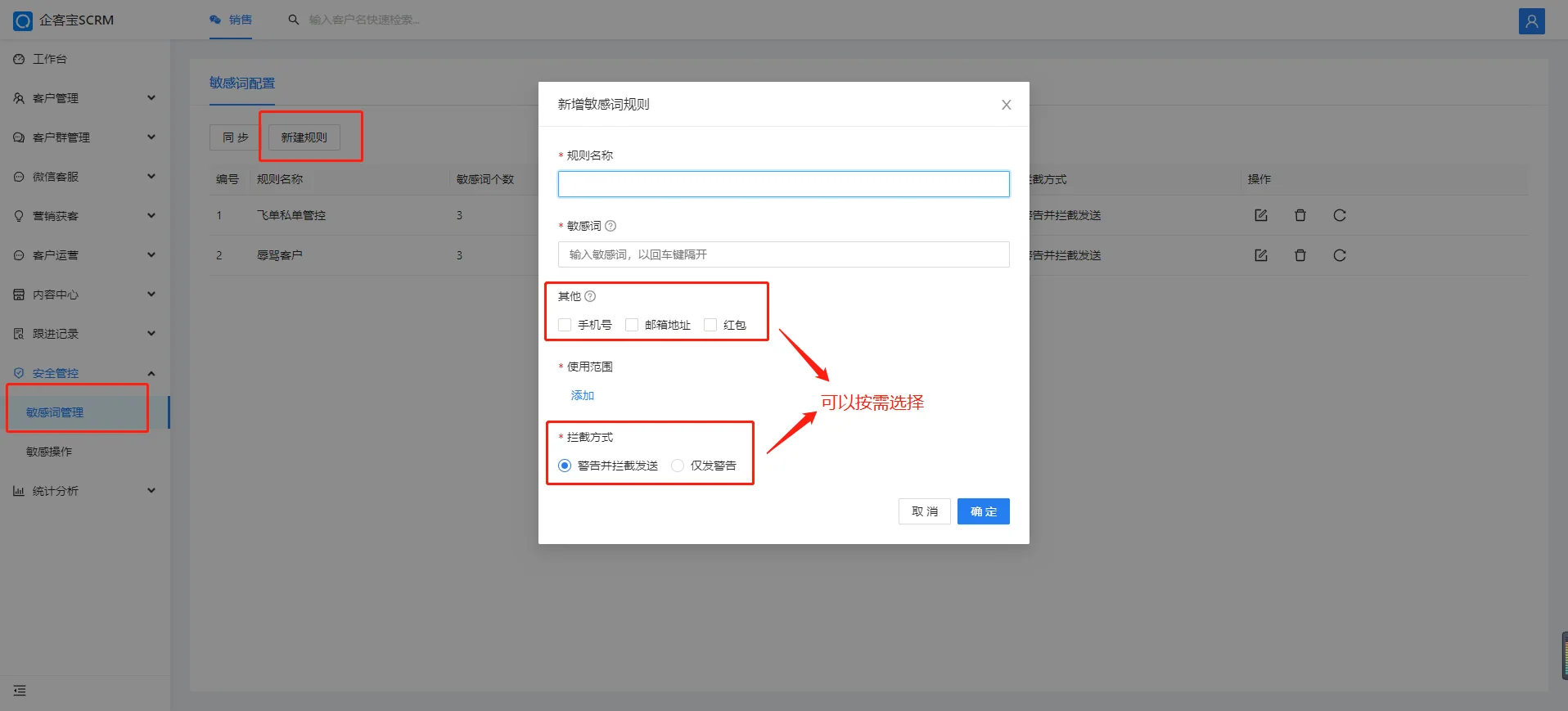Check the 红包 checkbox

coord(710,325)
